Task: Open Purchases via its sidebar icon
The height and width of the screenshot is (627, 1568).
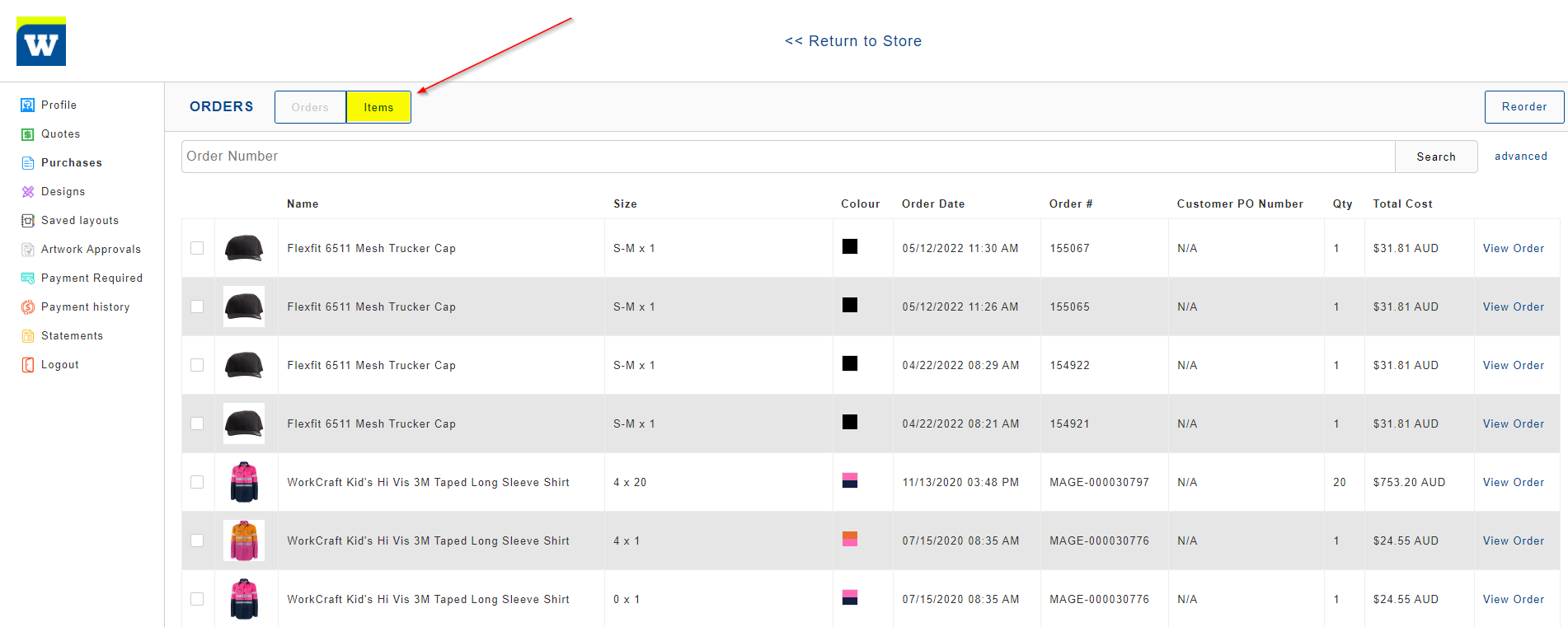Action: coord(28,163)
